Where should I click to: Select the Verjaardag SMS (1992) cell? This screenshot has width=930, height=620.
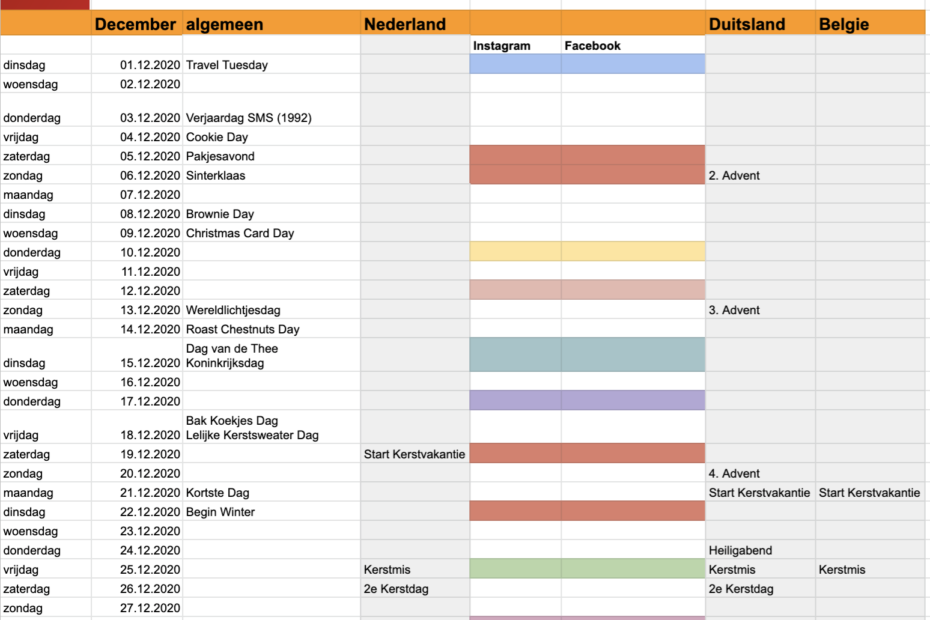coord(272,110)
